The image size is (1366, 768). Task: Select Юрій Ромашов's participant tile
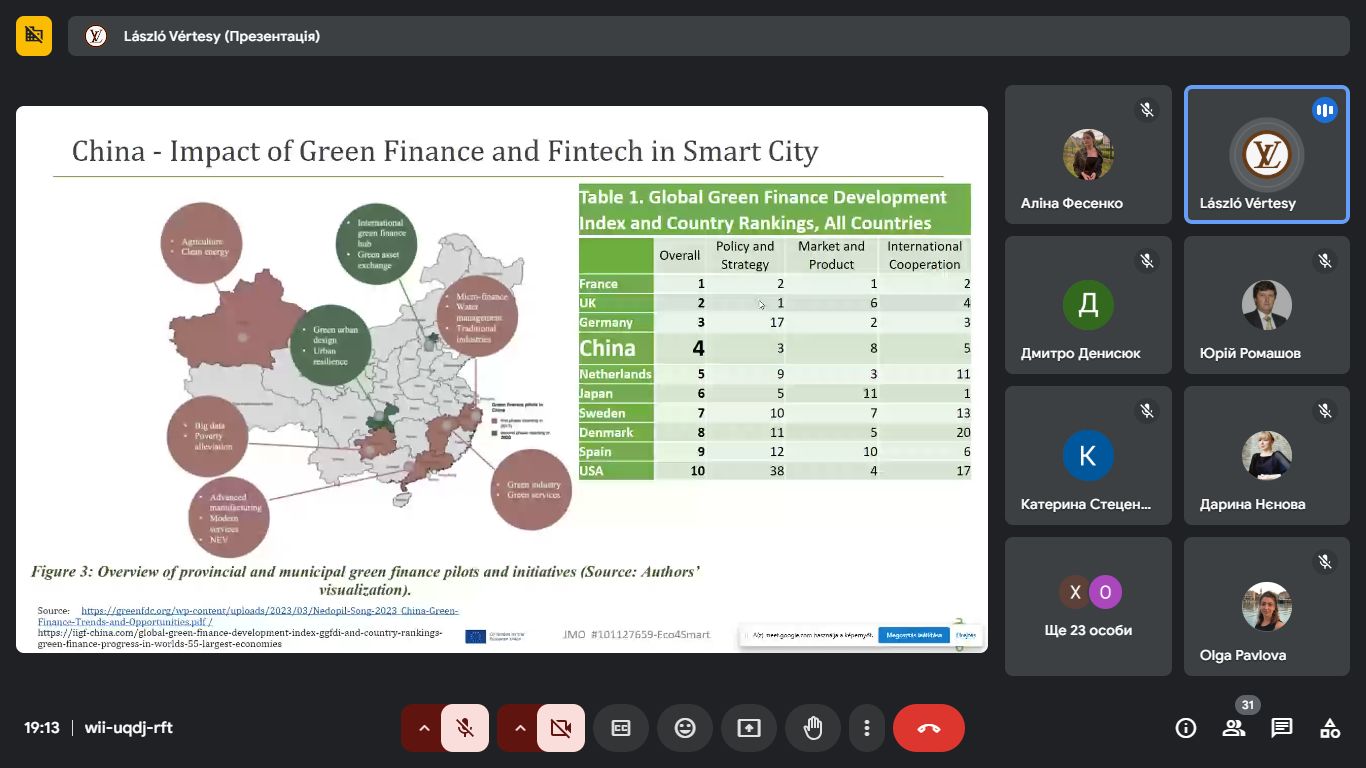tap(1267, 304)
